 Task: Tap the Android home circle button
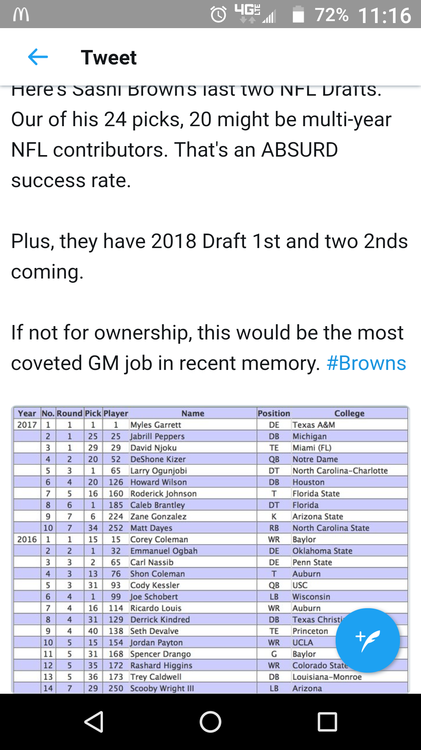point(210,721)
